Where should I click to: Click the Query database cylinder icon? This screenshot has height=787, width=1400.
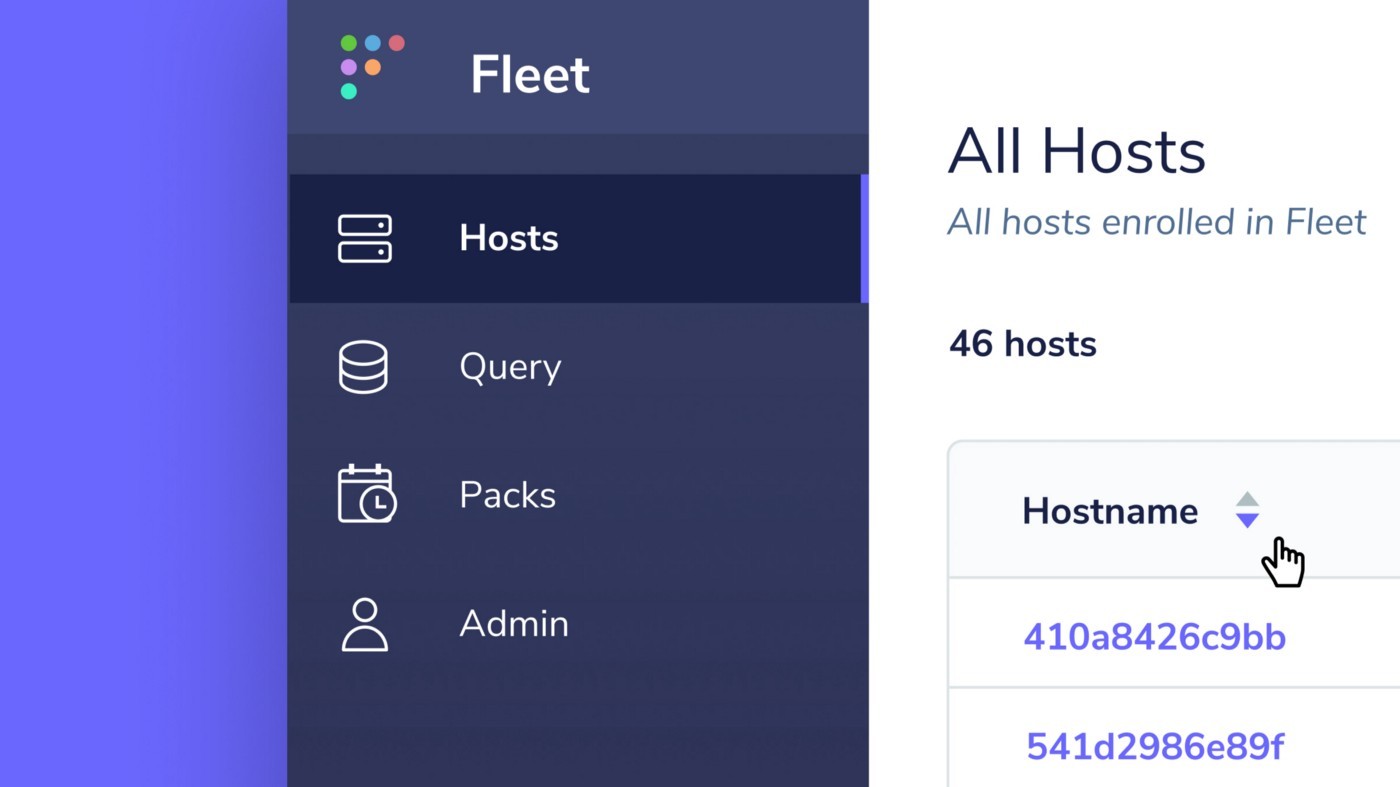(x=363, y=367)
